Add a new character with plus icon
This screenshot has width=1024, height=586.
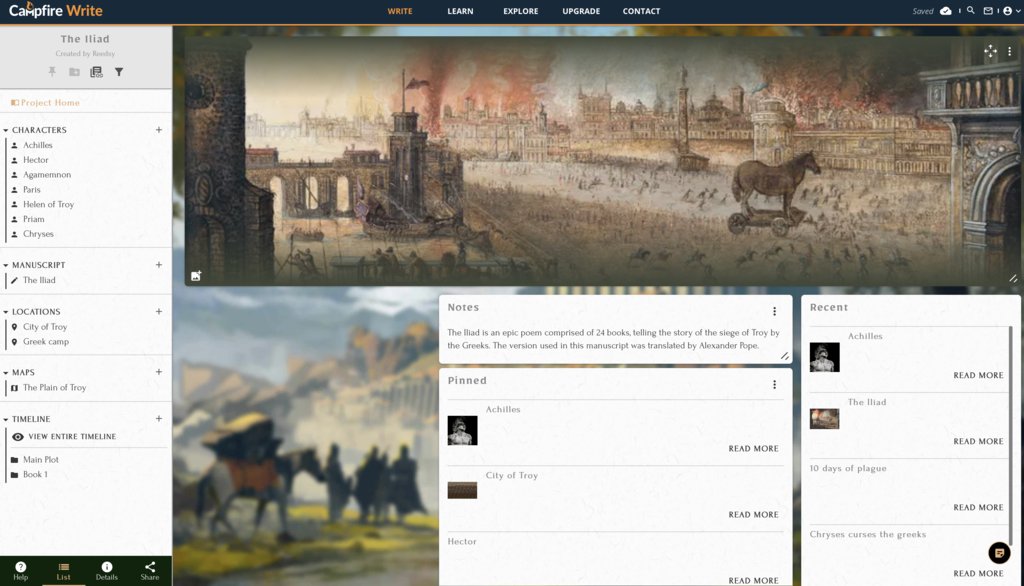(x=159, y=130)
